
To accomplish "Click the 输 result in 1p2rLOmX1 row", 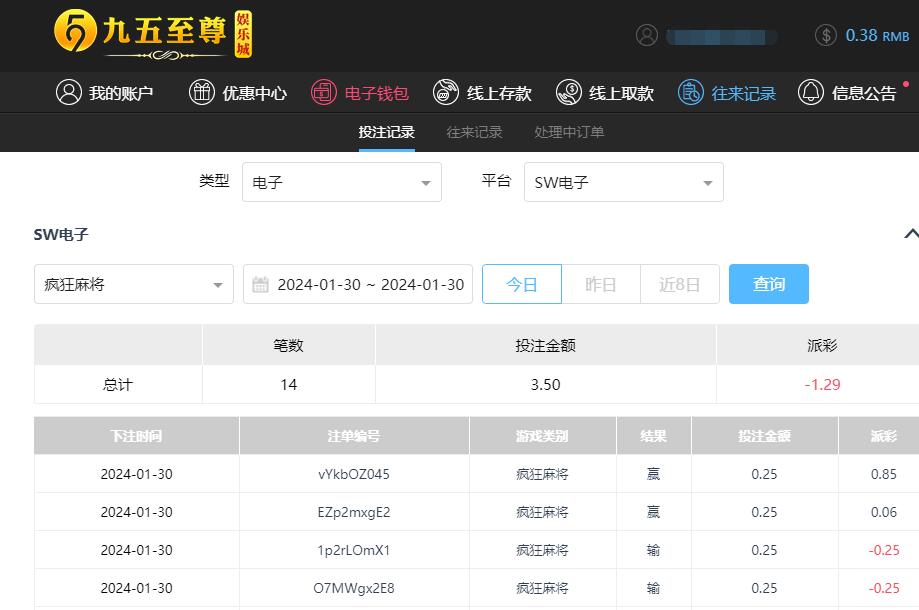I will (x=653, y=550).
